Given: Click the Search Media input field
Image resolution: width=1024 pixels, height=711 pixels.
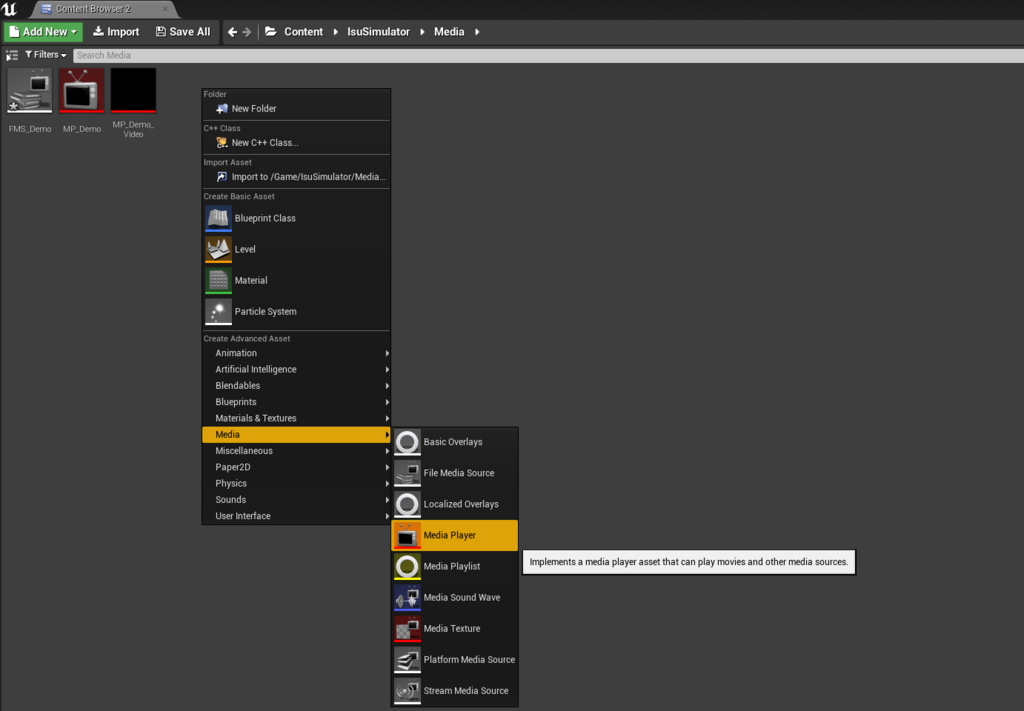Looking at the screenshot, I should tap(548, 55).
